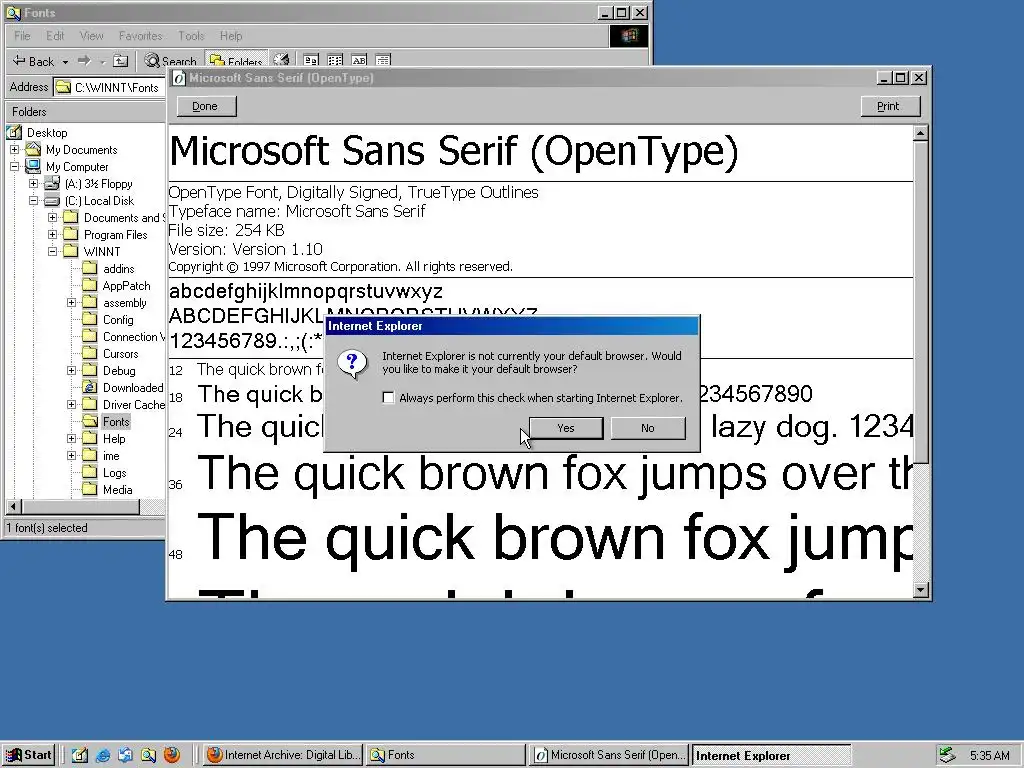Click the system tray icon beside clock

click(x=947, y=756)
